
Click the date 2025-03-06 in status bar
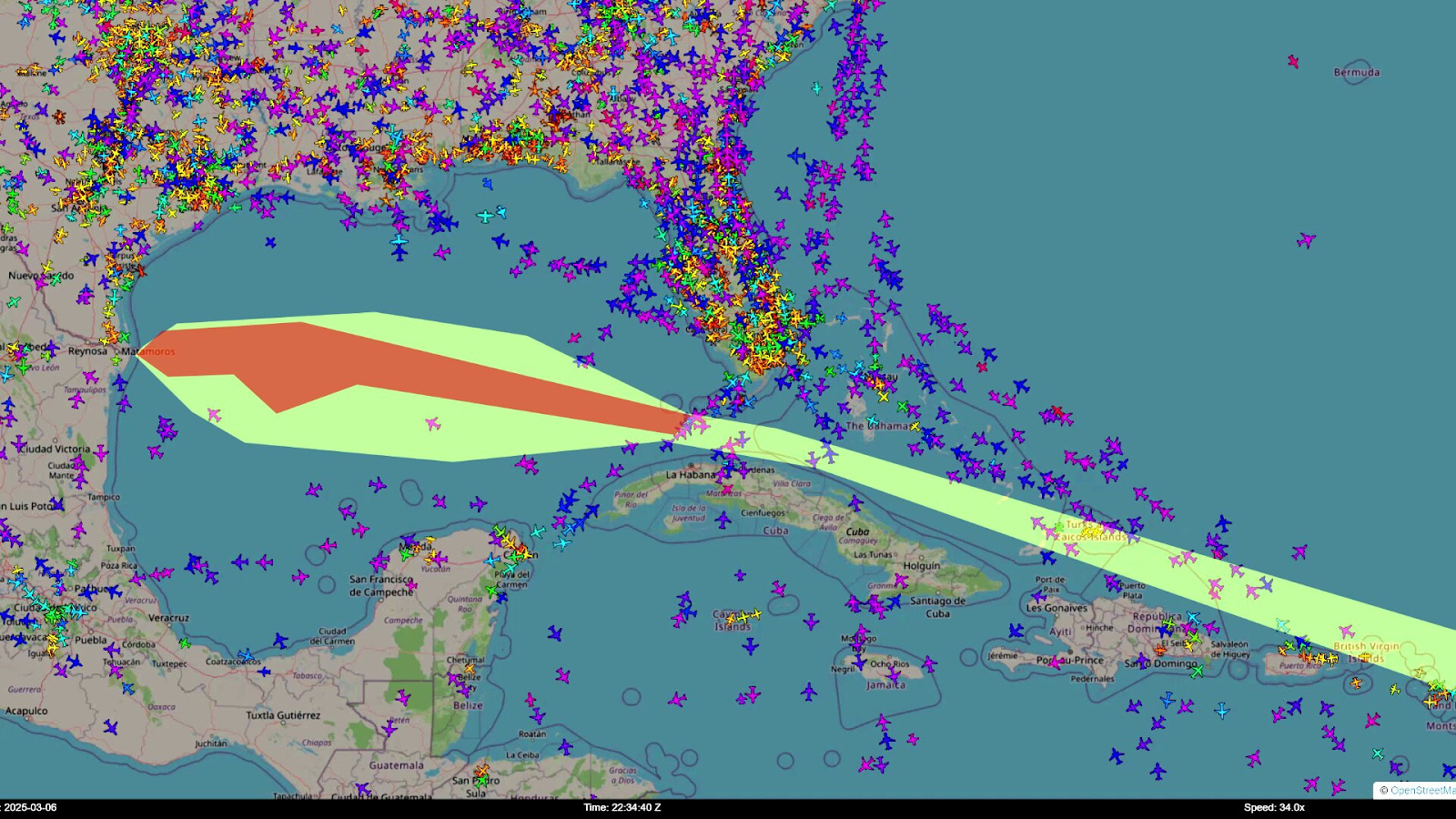[28, 807]
